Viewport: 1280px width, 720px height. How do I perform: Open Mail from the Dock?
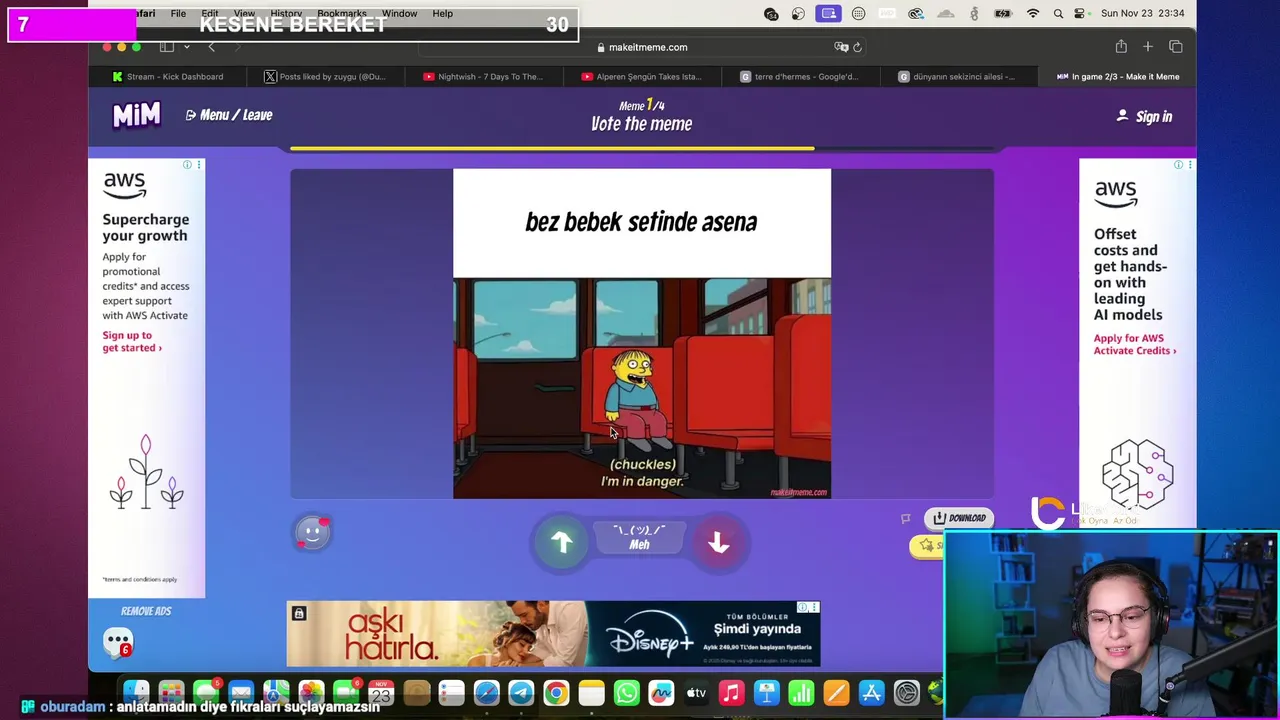click(241, 693)
